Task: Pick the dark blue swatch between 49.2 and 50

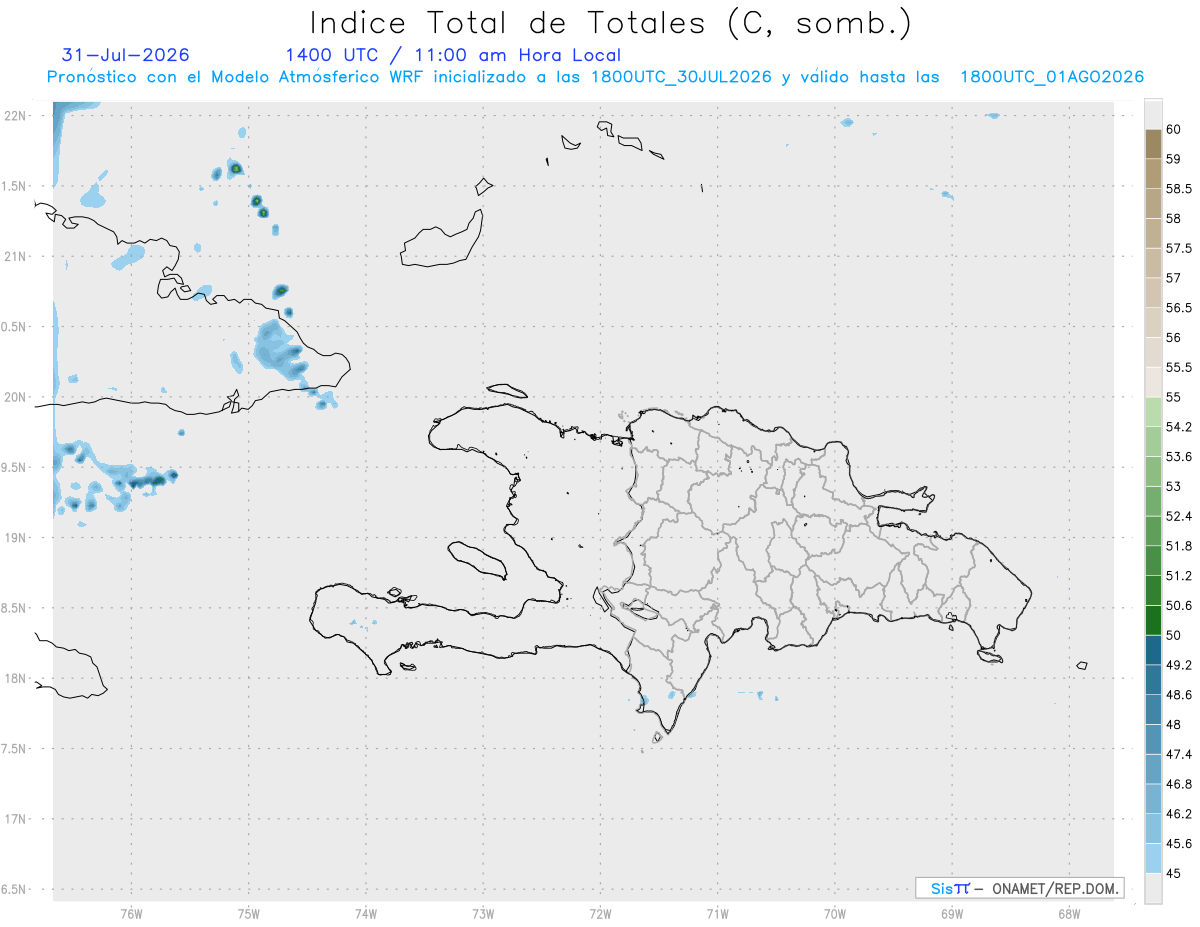Action: click(x=1153, y=650)
